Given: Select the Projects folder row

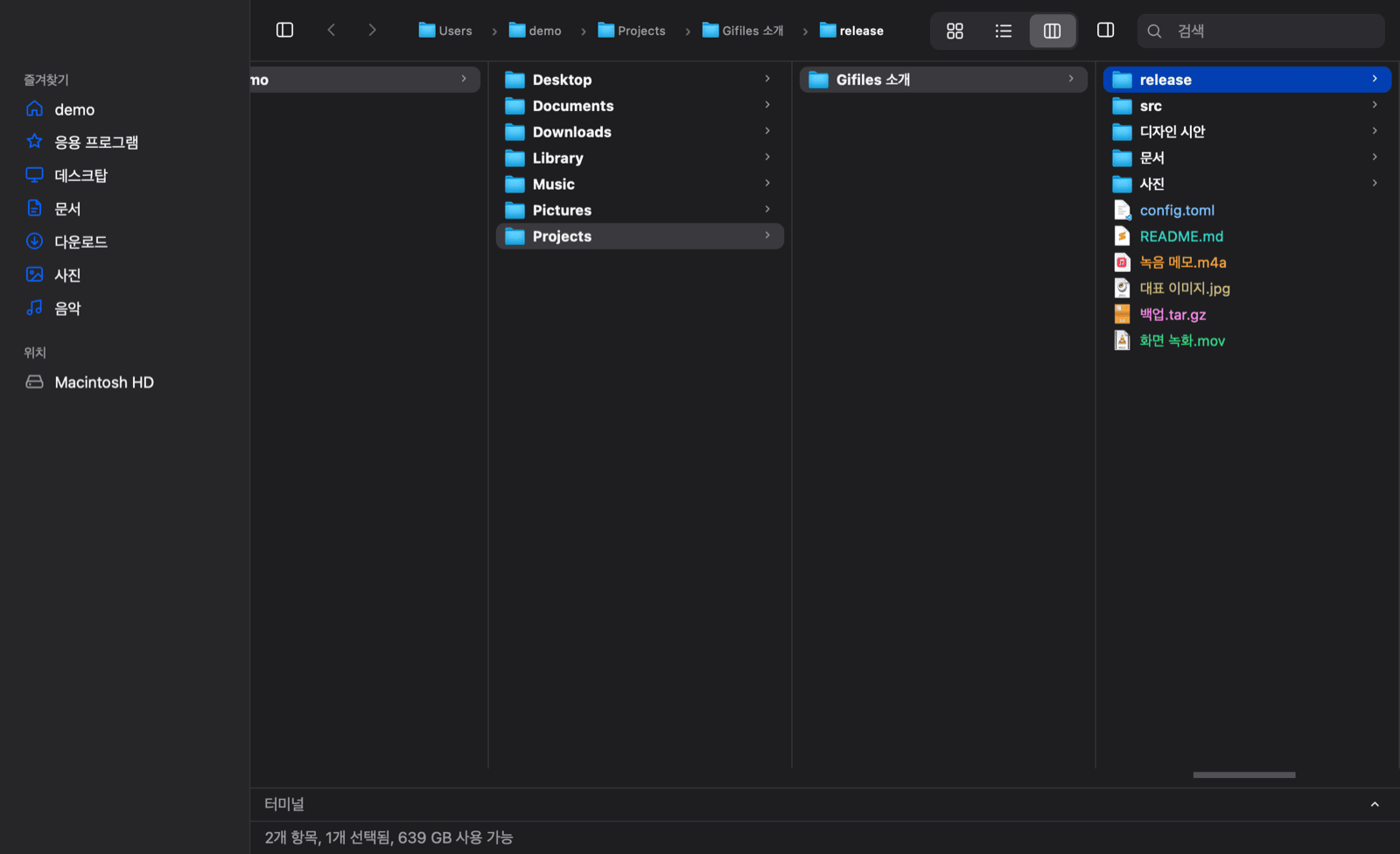Looking at the screenshot, I should coord(640,236).
